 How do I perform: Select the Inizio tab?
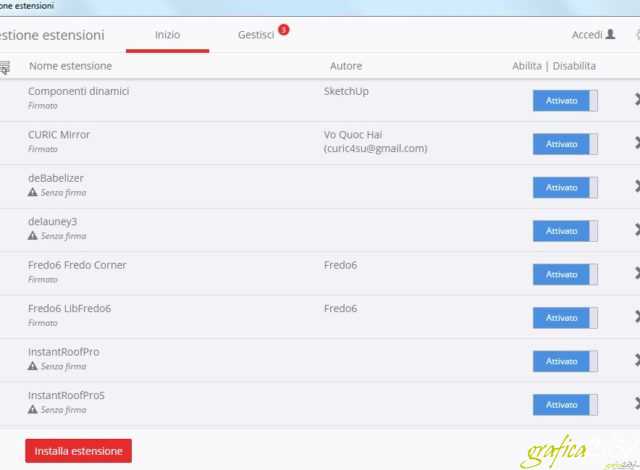coord(167,34)
